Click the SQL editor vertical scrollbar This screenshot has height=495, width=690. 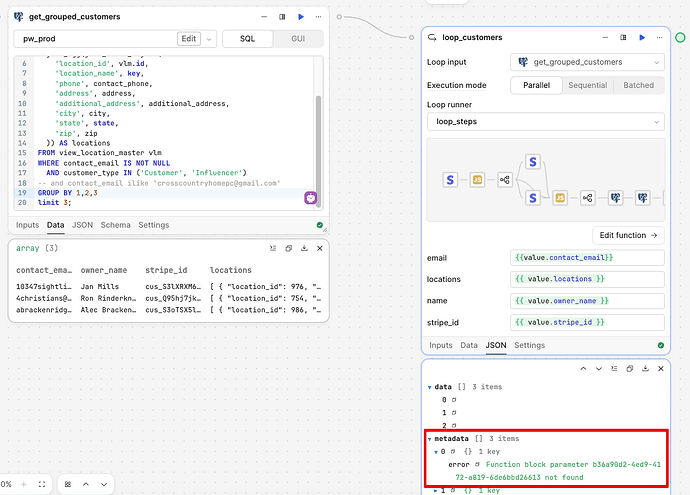pyautogui.click(x=318, y=150)
